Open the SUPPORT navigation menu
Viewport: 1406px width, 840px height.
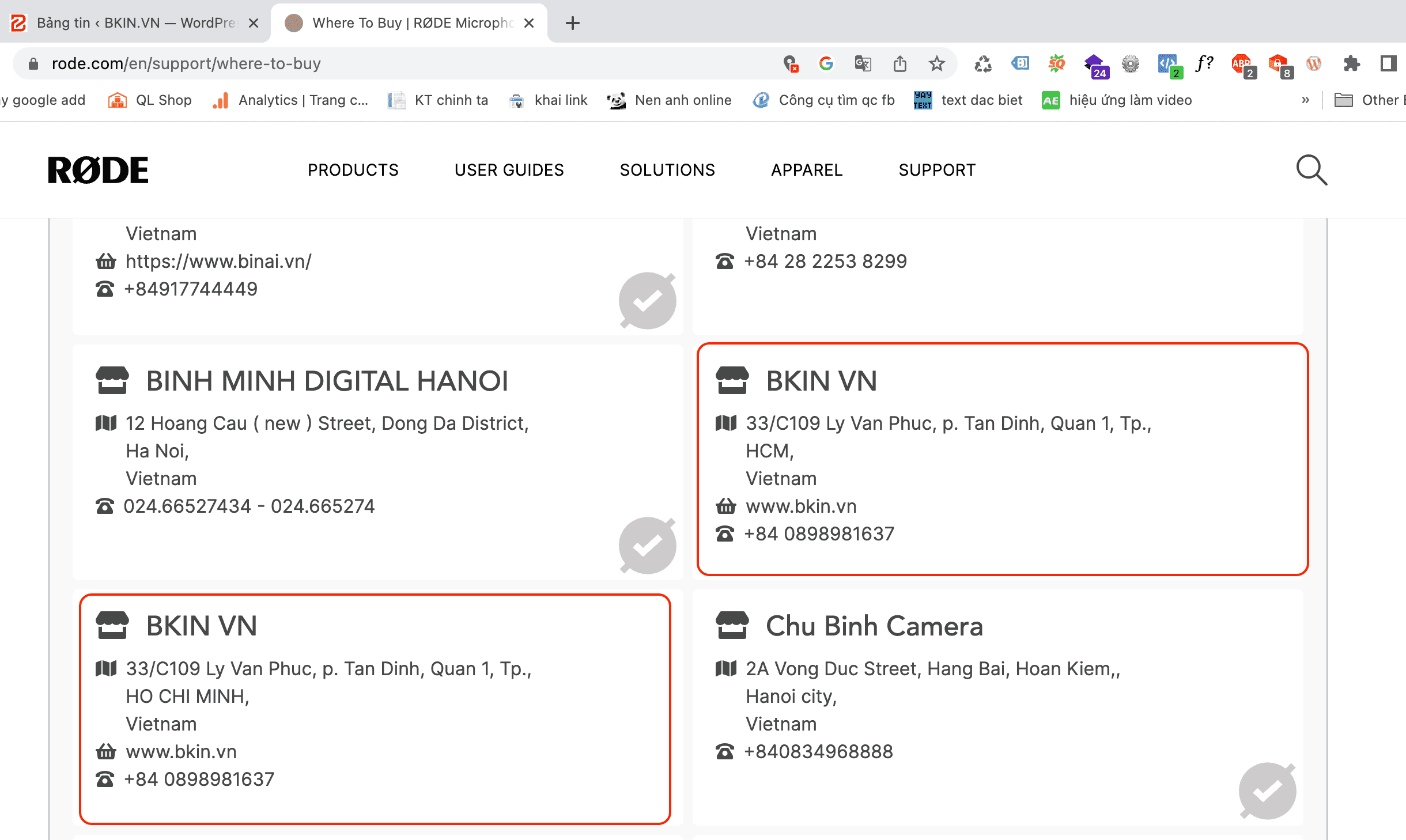937,170
